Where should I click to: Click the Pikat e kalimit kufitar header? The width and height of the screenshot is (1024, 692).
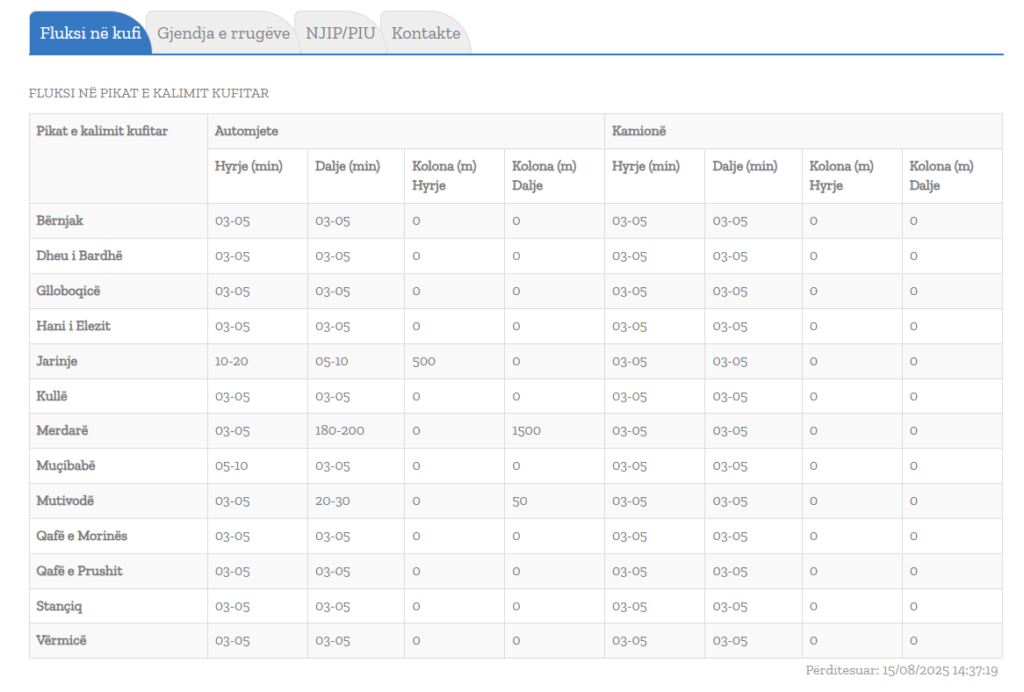(x=102, y=131)
